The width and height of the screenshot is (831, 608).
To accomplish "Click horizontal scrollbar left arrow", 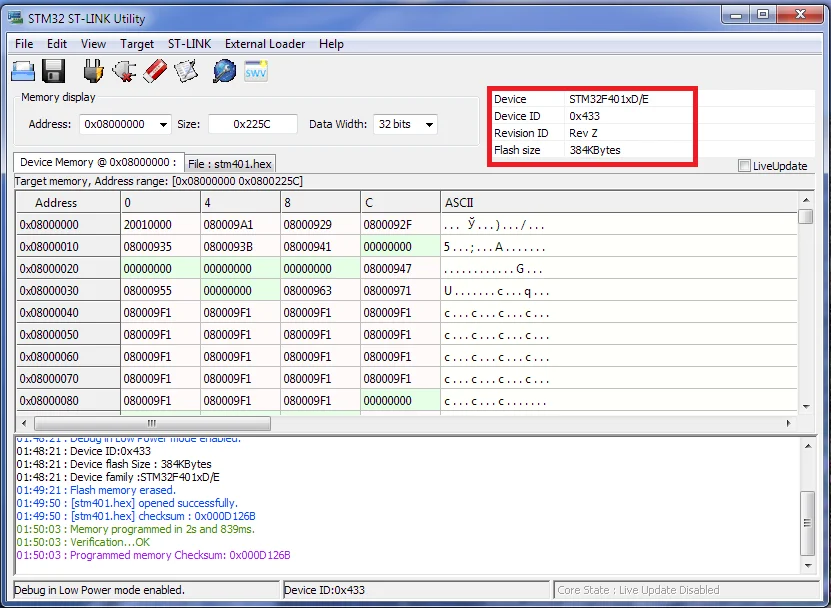I will pyautogui.click(x=23, y=423).
